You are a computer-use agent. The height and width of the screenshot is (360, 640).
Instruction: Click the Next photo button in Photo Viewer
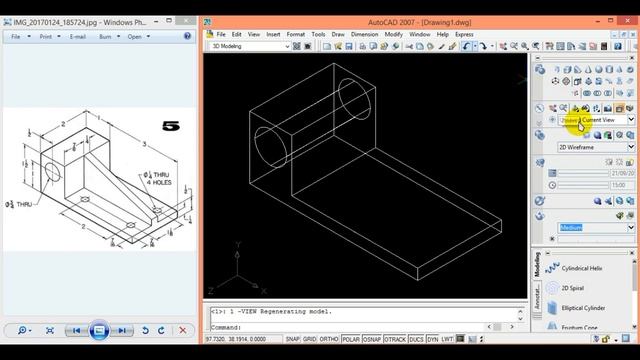(122, 331)
